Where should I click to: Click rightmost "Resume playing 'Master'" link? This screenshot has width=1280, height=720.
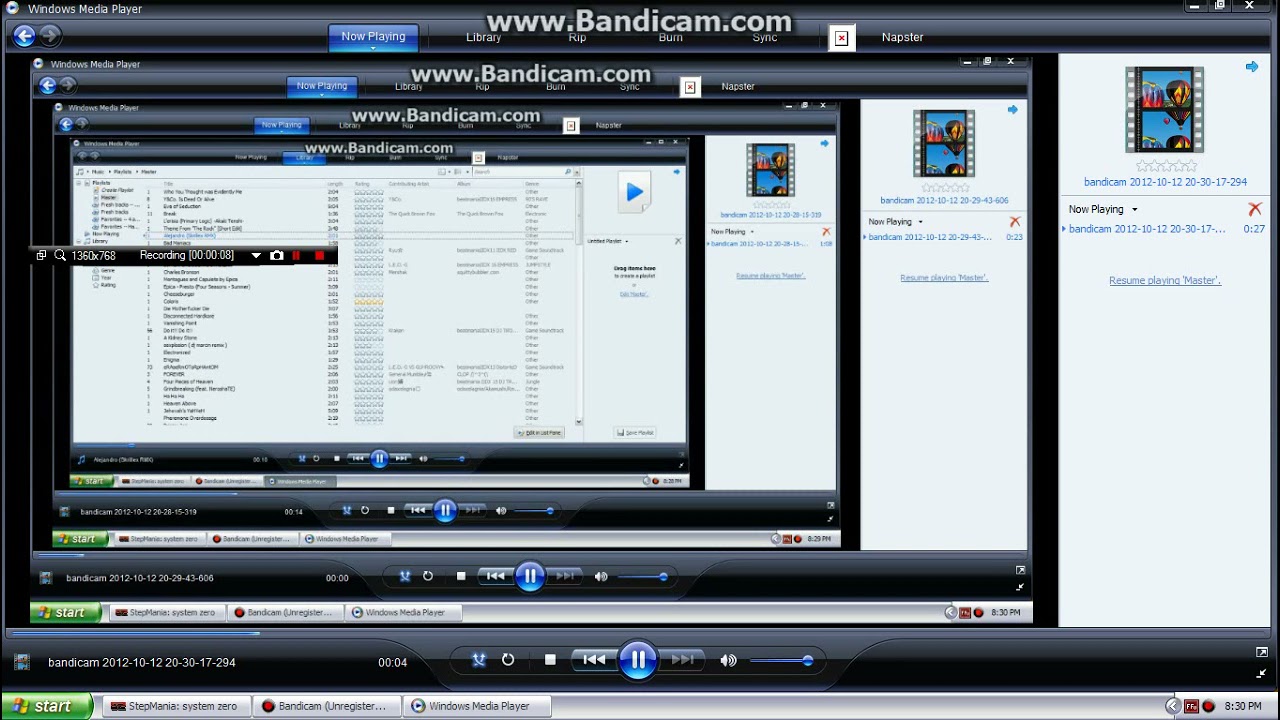pos(1165,280)
